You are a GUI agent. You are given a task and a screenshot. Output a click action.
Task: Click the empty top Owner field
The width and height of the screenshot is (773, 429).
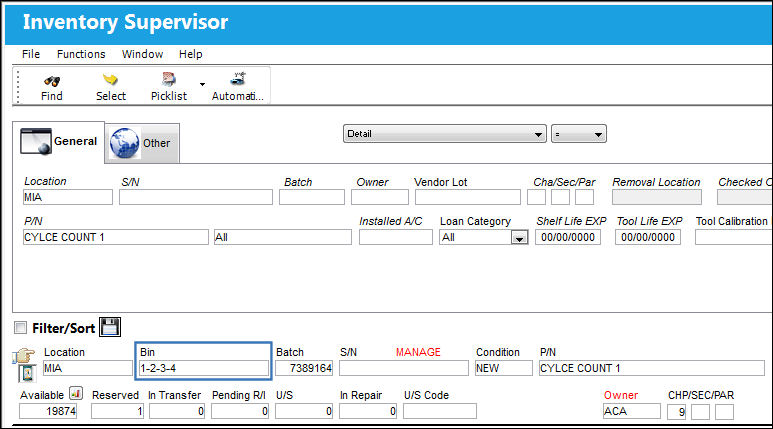point(380,197)
